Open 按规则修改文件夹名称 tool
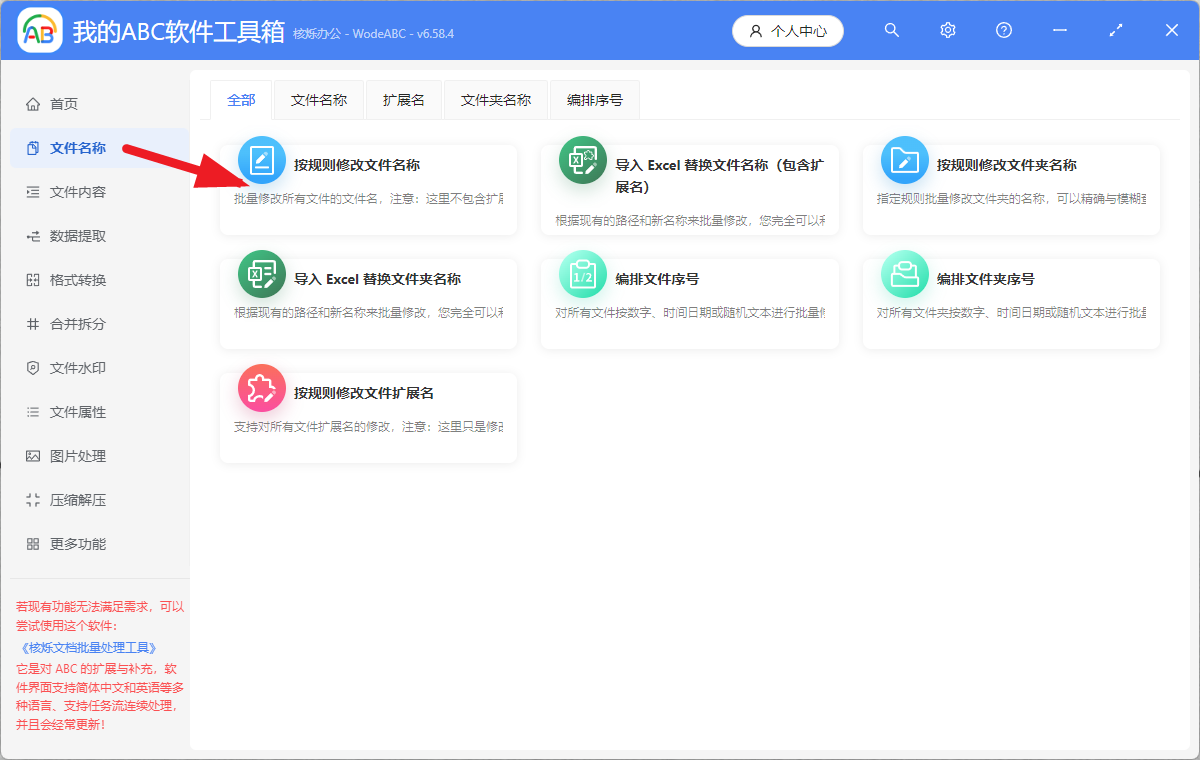Image resolution: width=1200 pixels, height=760 pixels. tap(904, 159)
